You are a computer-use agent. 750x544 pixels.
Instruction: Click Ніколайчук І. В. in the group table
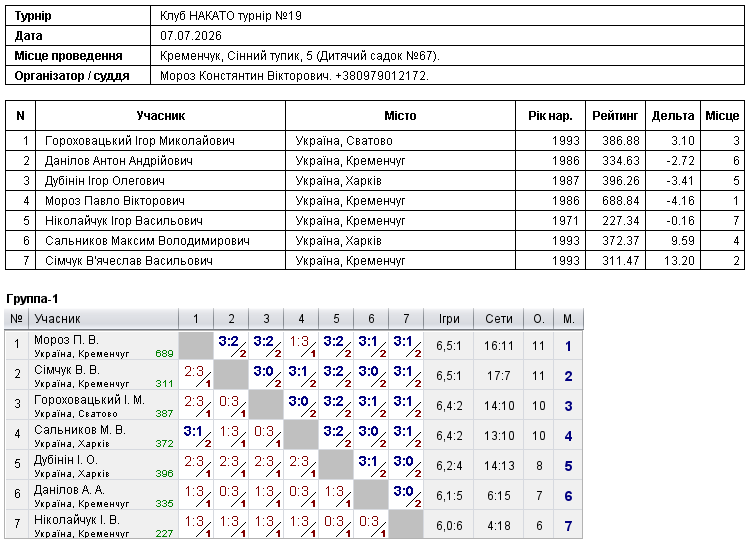pos(77,520)
